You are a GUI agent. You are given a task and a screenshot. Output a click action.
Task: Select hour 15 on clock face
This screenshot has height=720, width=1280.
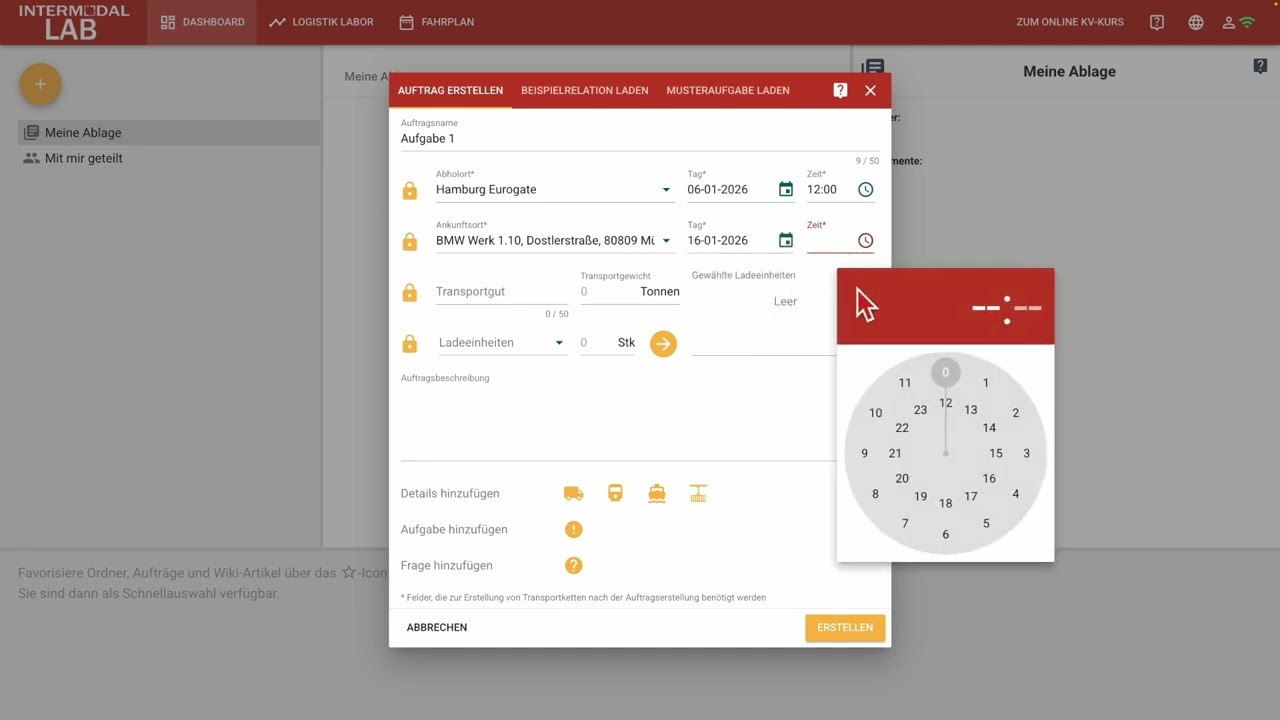point(996,454)
